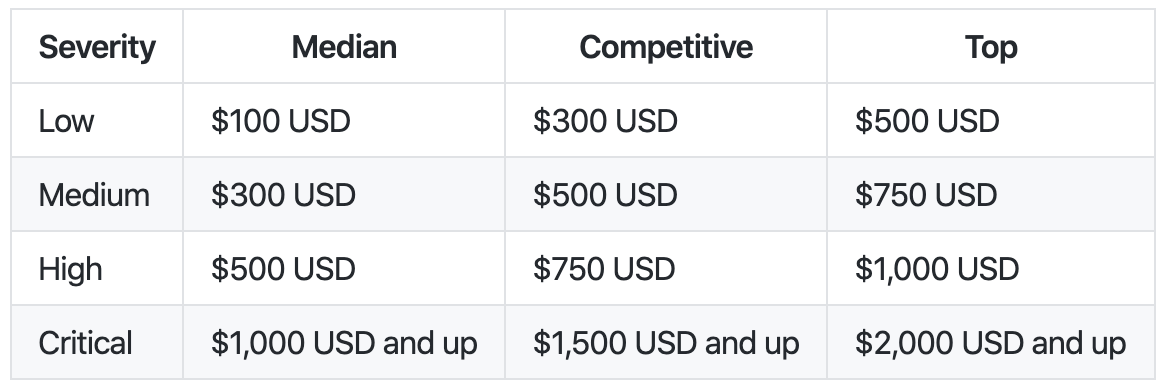Select the Medium severity row label

click(94, 195)
